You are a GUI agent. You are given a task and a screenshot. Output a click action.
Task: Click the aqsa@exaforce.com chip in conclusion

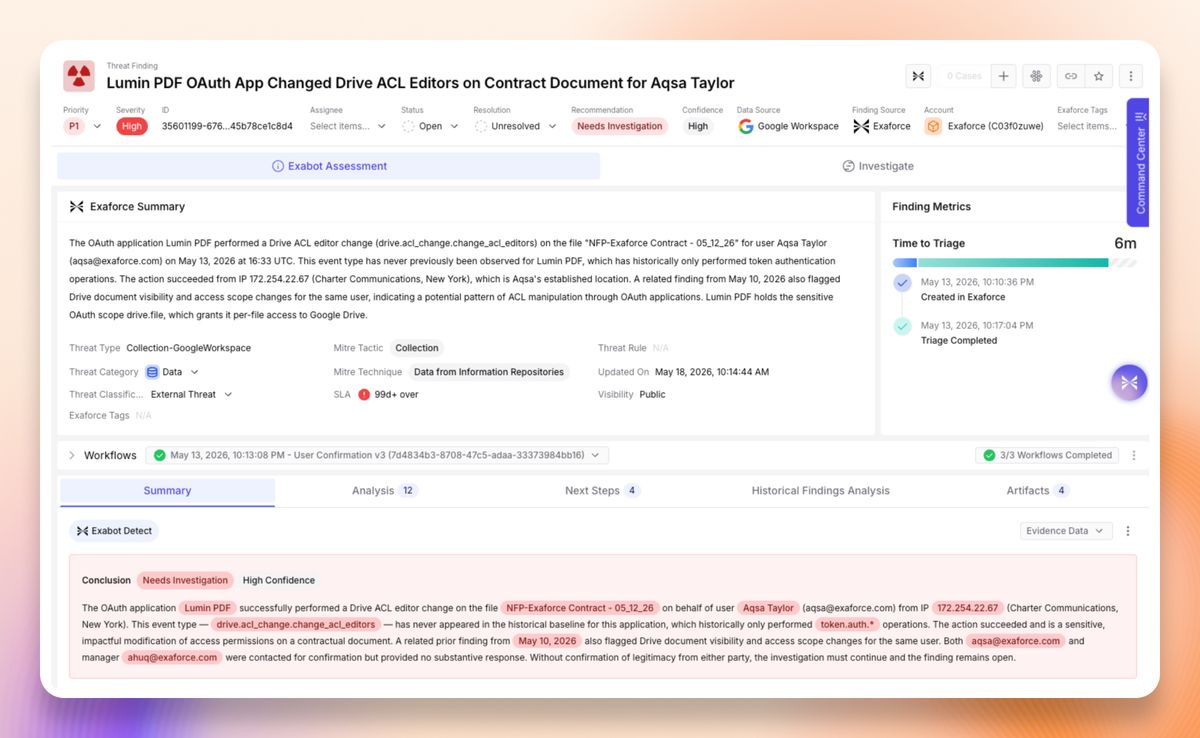point(1015,641)
